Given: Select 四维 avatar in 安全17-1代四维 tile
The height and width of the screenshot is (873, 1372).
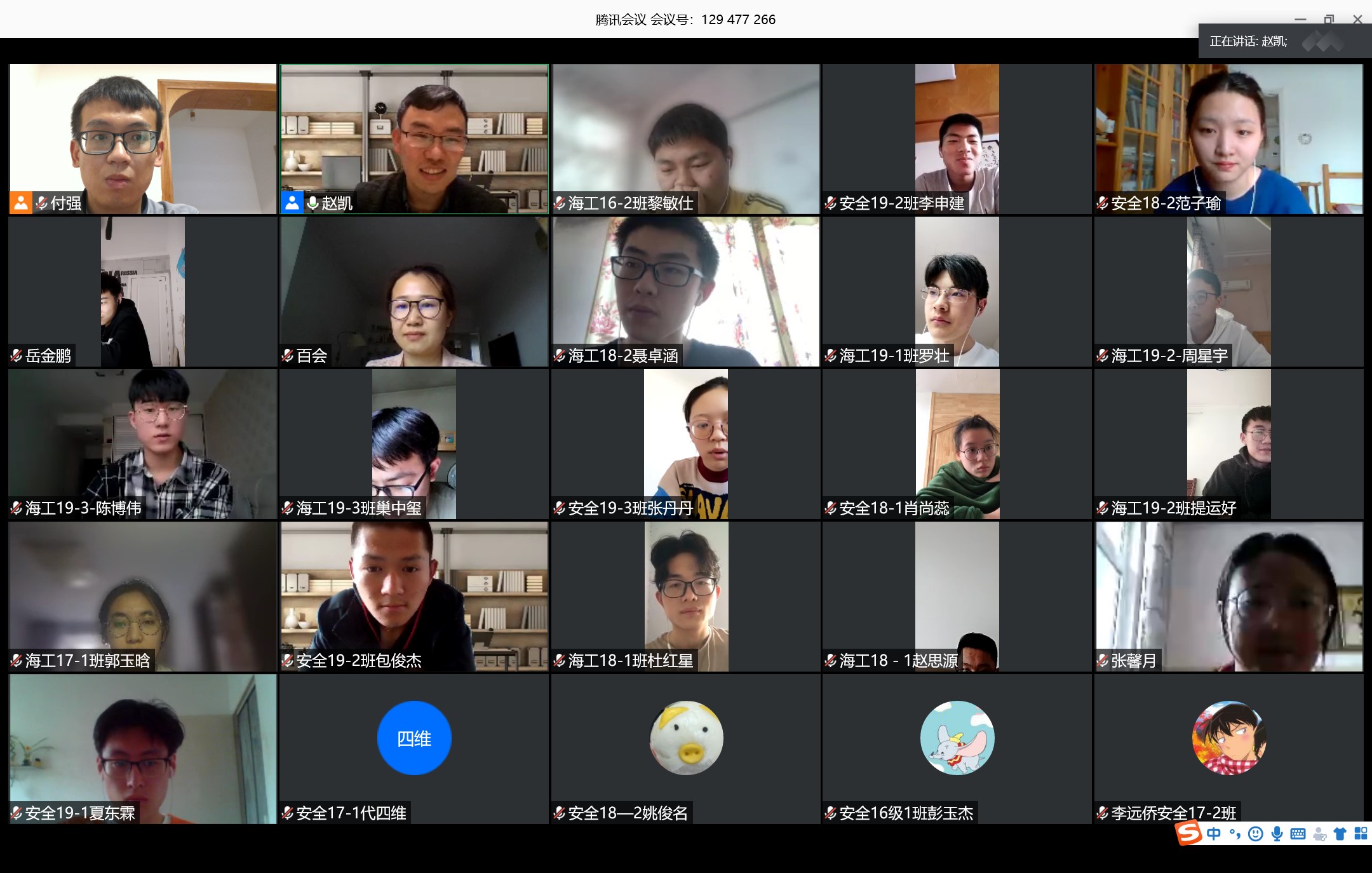Looking at the screenshot, I should (414, 738).
